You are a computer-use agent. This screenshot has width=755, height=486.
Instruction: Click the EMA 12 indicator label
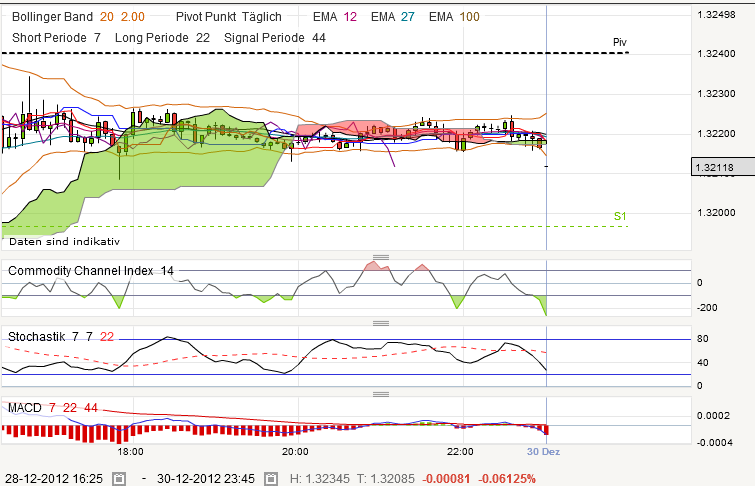pos(335,17)
